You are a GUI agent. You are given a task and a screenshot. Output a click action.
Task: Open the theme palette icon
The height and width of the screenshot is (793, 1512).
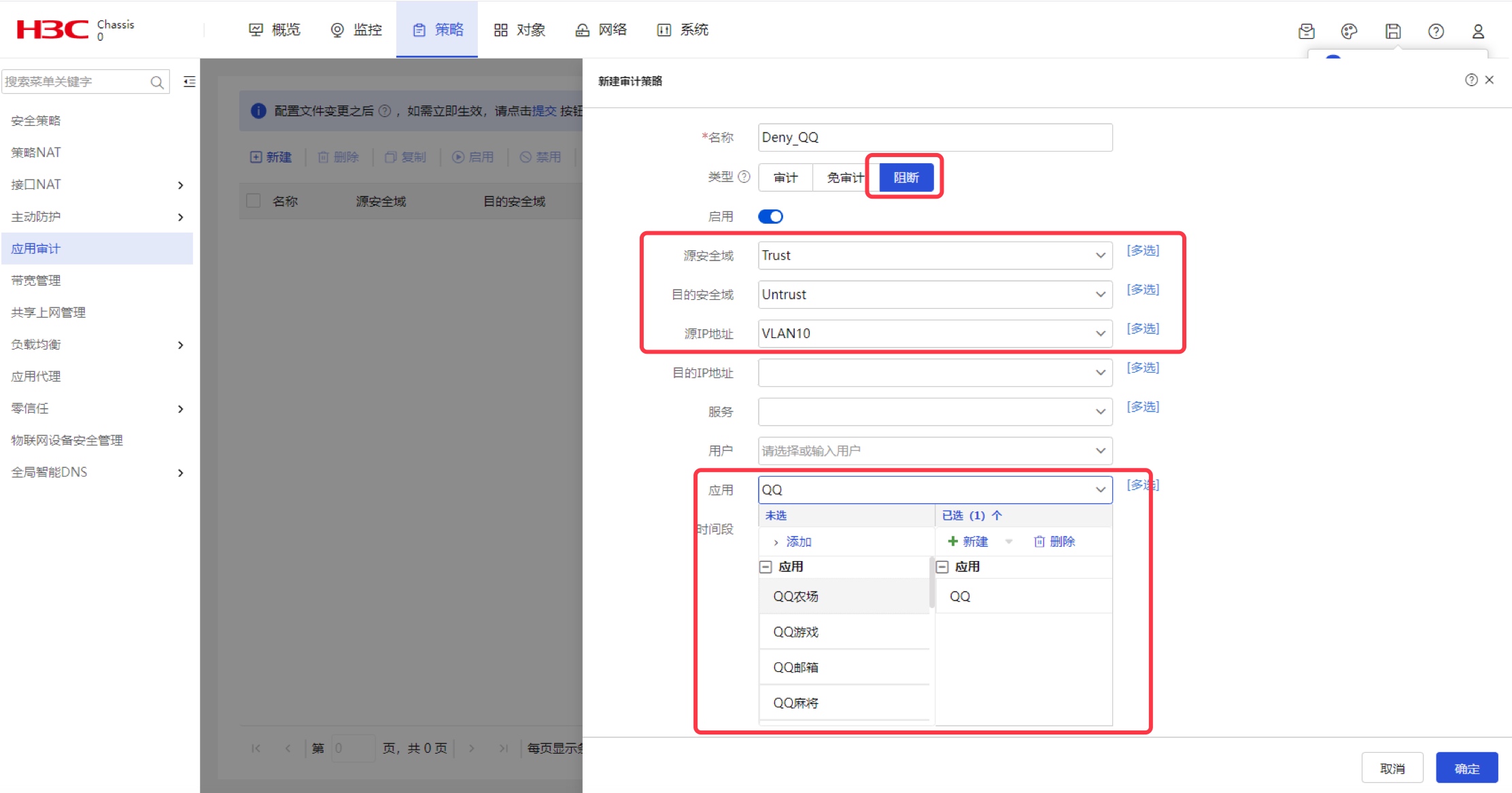tap(1349, 31)
